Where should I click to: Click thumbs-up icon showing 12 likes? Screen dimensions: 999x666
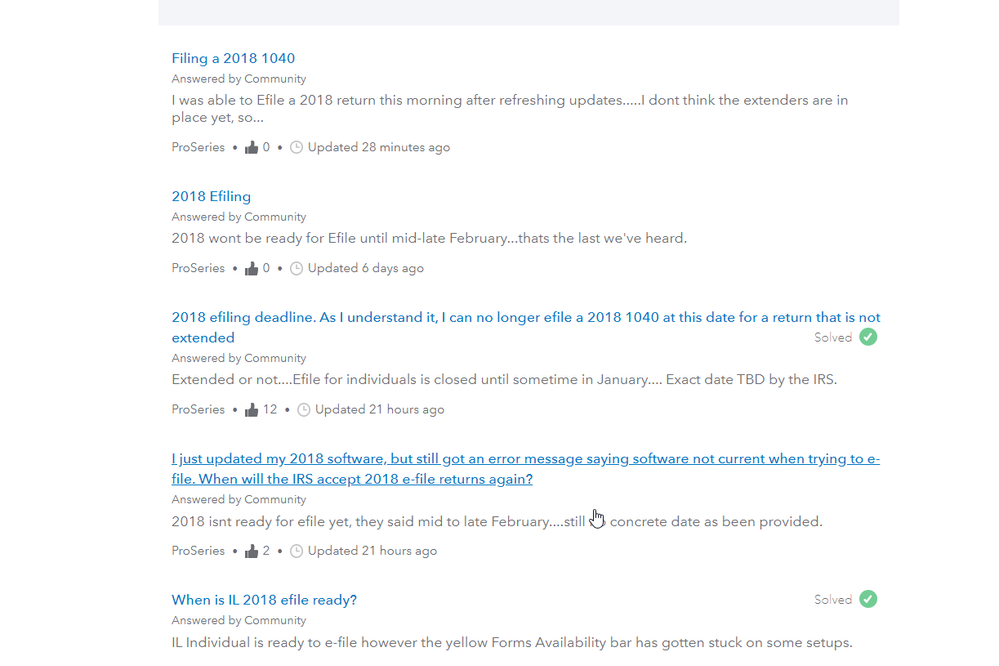(252, 410)
